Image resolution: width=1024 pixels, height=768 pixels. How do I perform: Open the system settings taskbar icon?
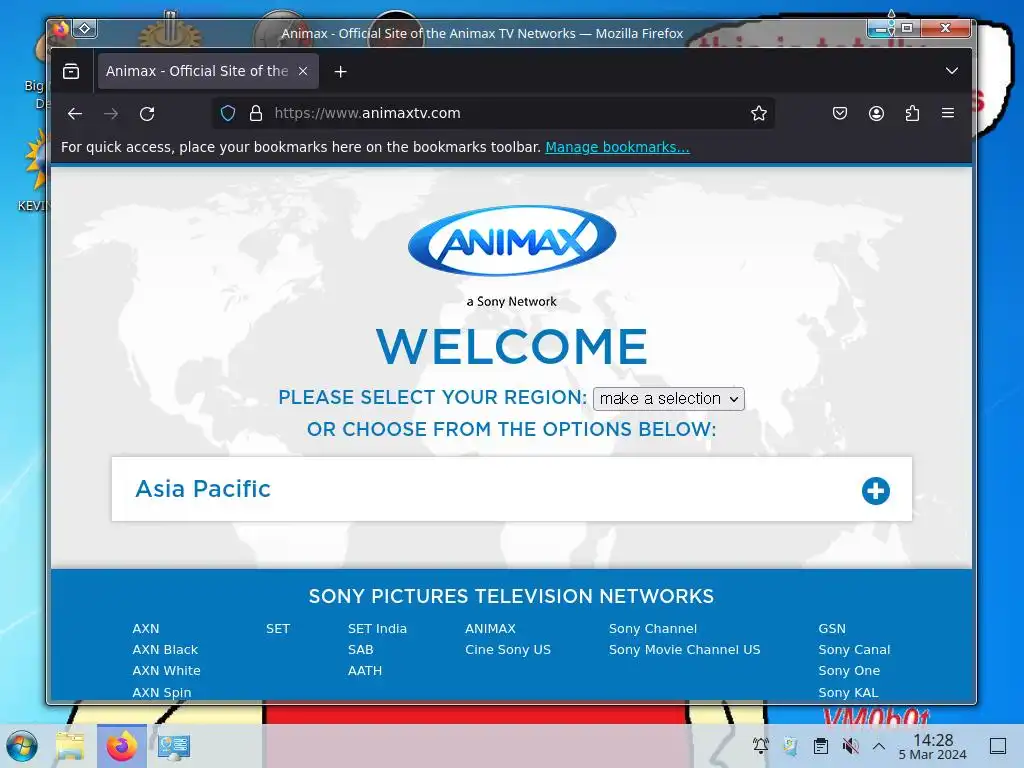point(174,746)
